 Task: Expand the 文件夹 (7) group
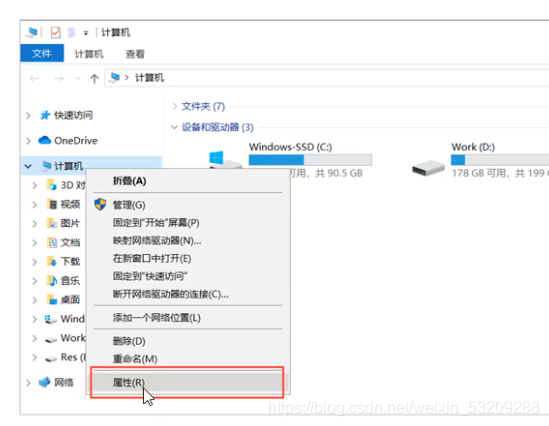coord(175,106)
